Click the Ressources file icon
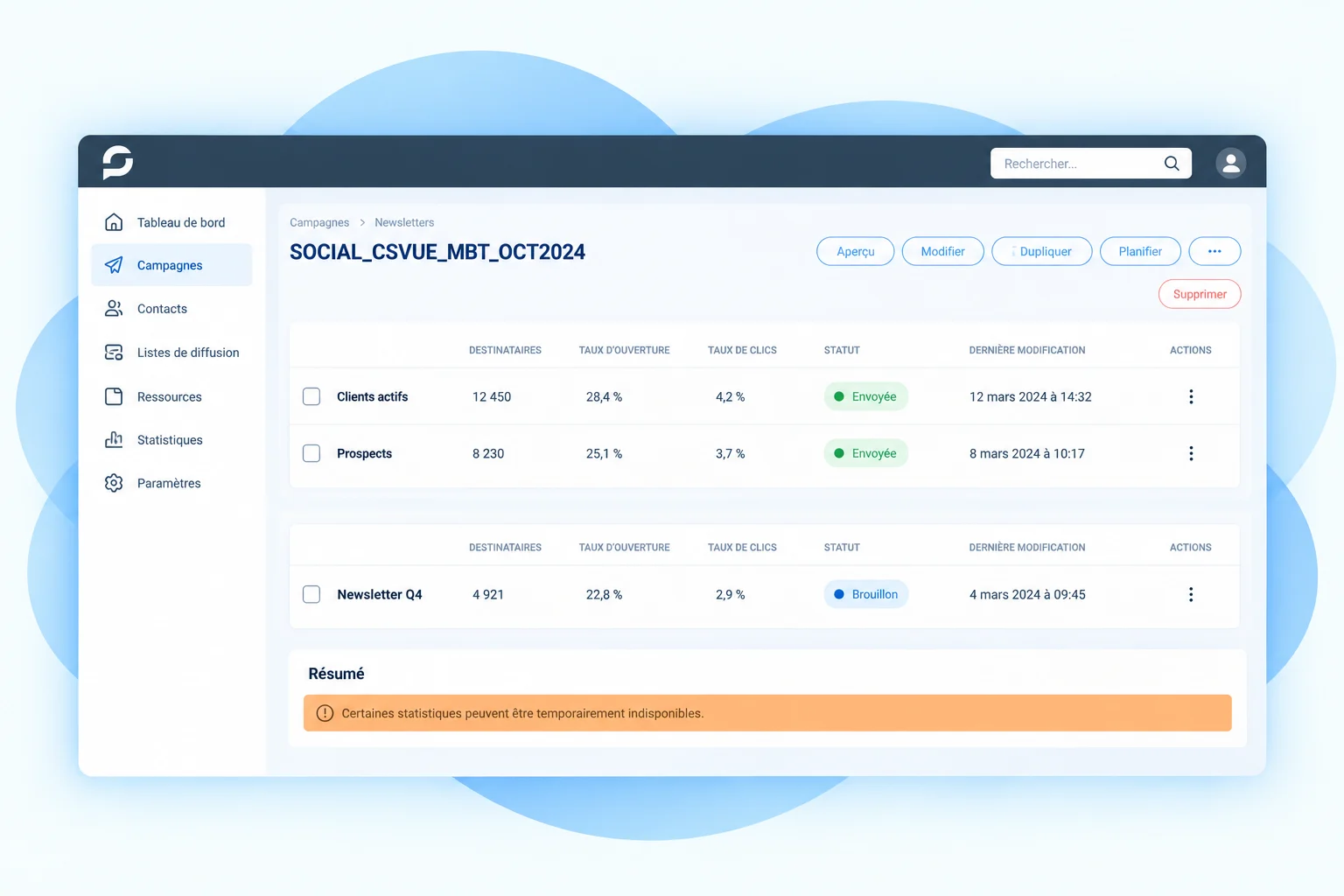 point(114,396)
